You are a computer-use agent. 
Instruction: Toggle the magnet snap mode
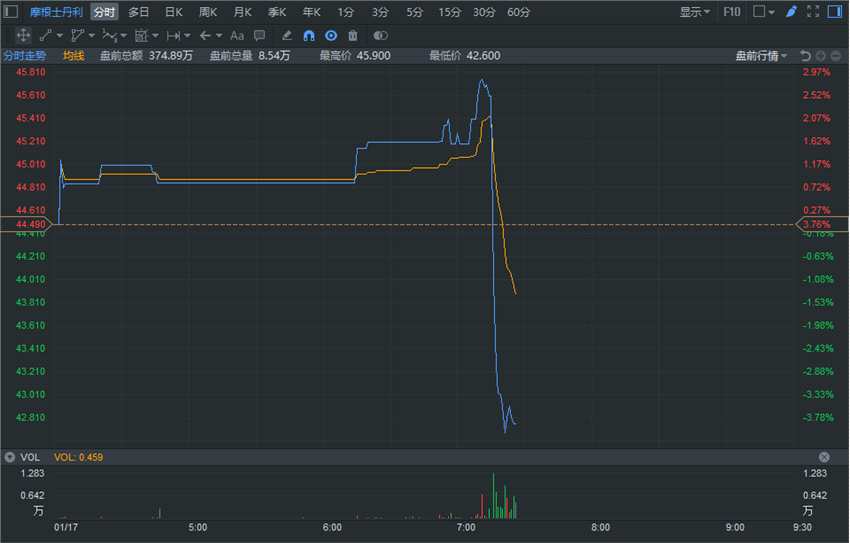309,36
